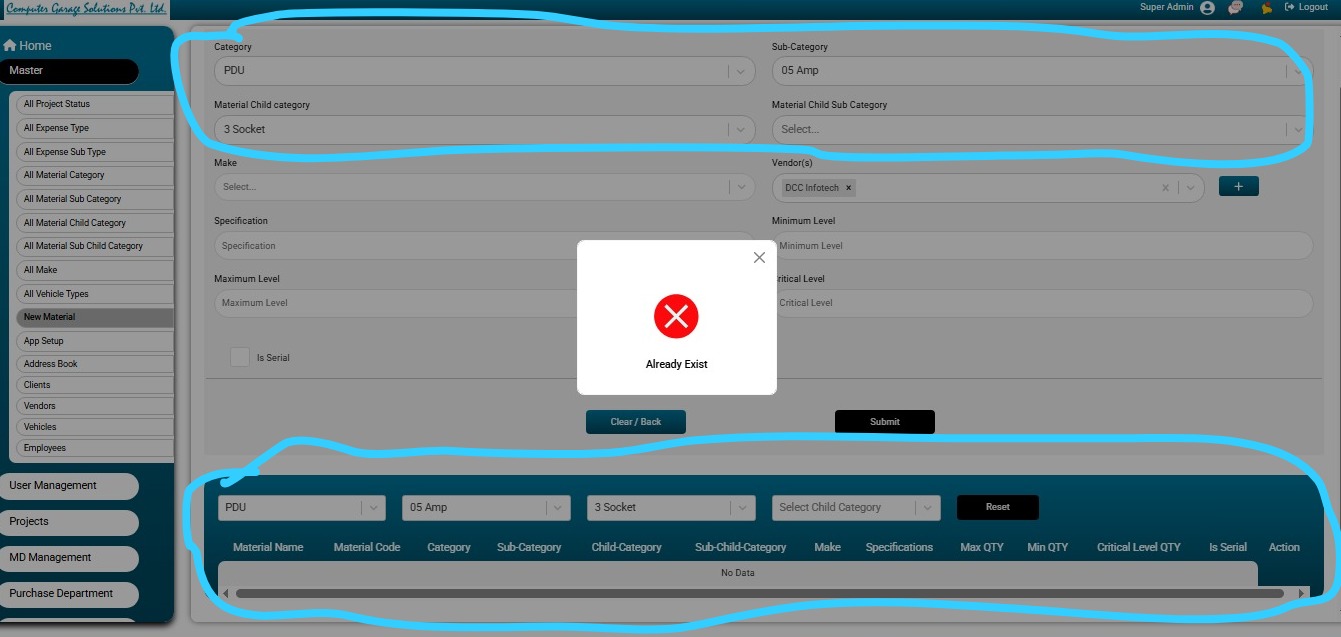The width and height of the screenshot is (1341, 637).
Task: Clear all selections in Vendor(s) field
Action: pyautogui.click(x=1165, y=188)
